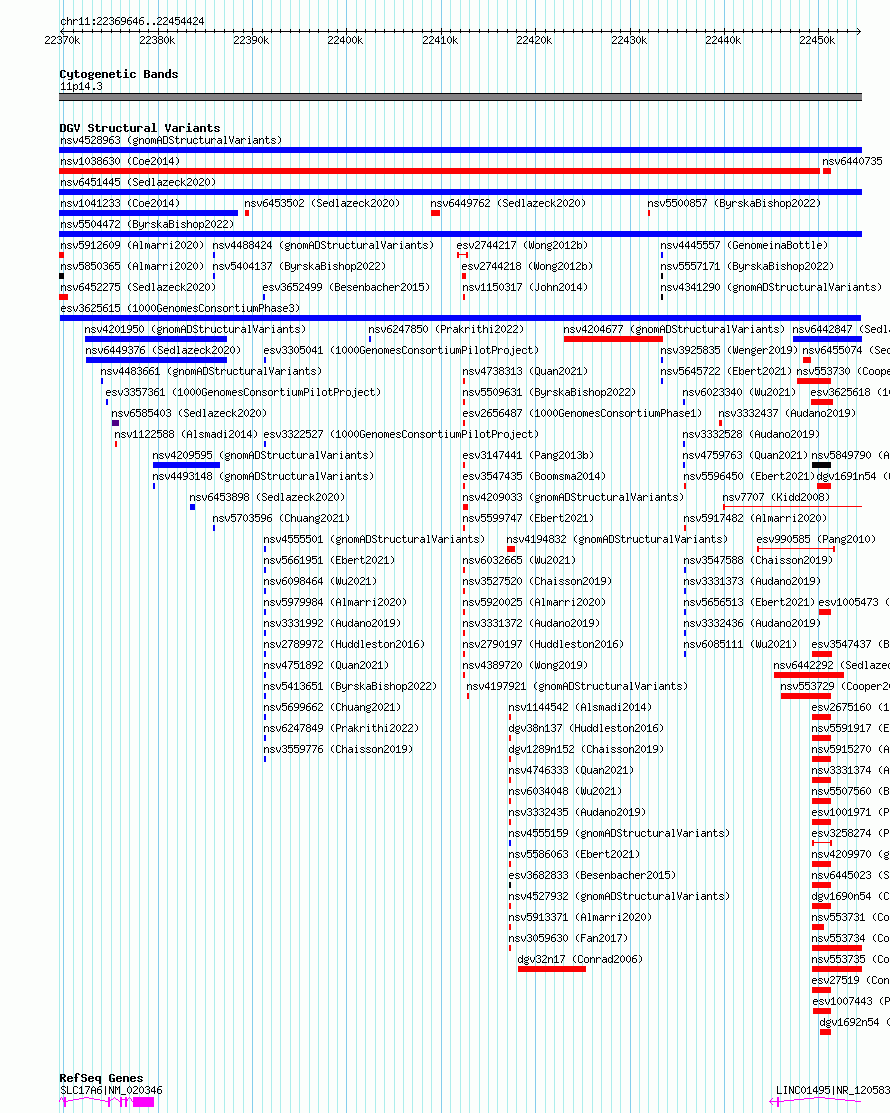890x1113 pixels.
Task: Click the nsv5917482 (Almarri2020) label
Action: [755, 518]
